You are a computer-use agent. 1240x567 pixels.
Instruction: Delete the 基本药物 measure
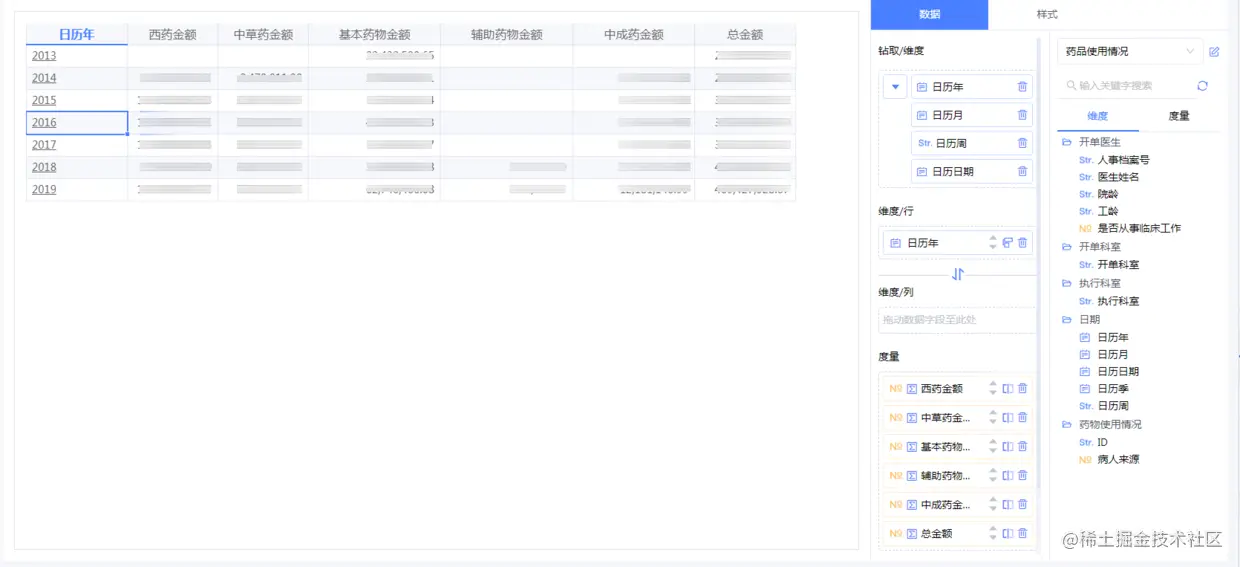[1022, 447]
